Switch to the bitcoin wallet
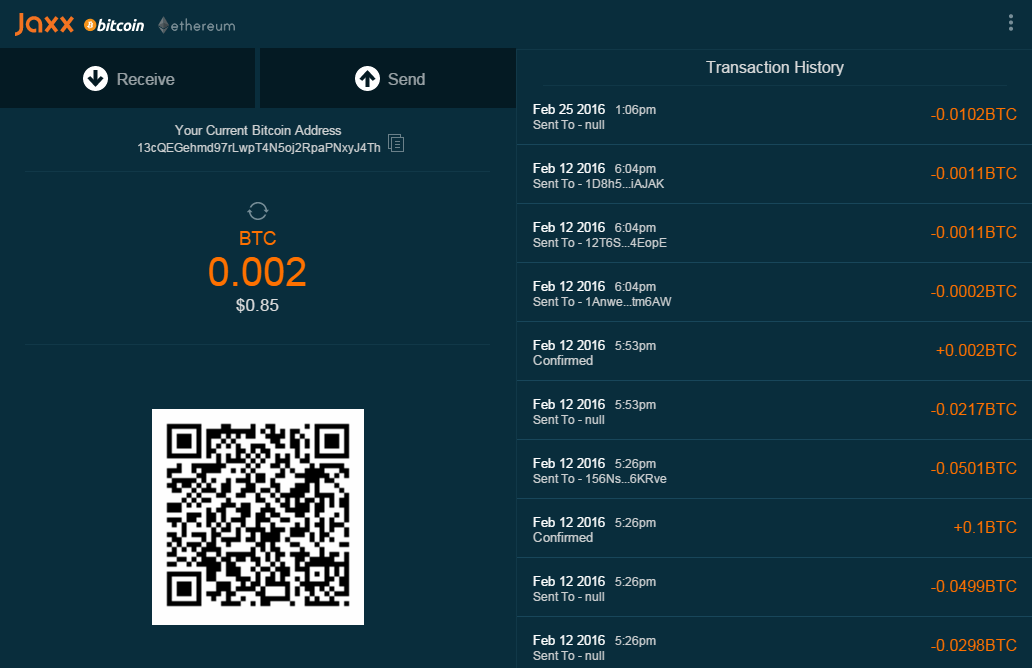The height and width of the screenshot is (668, 1032). [114, 25]
